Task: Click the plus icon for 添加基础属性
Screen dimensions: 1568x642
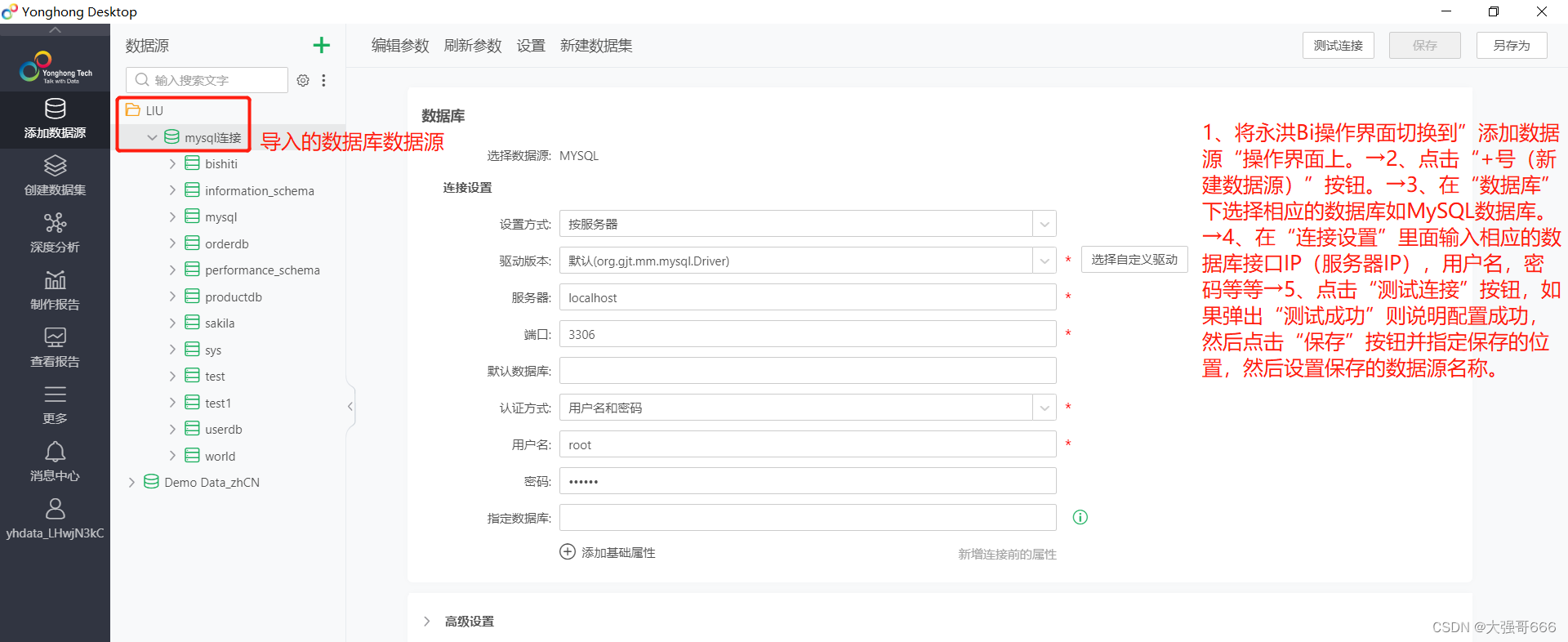Action: (x=568, y=551)
